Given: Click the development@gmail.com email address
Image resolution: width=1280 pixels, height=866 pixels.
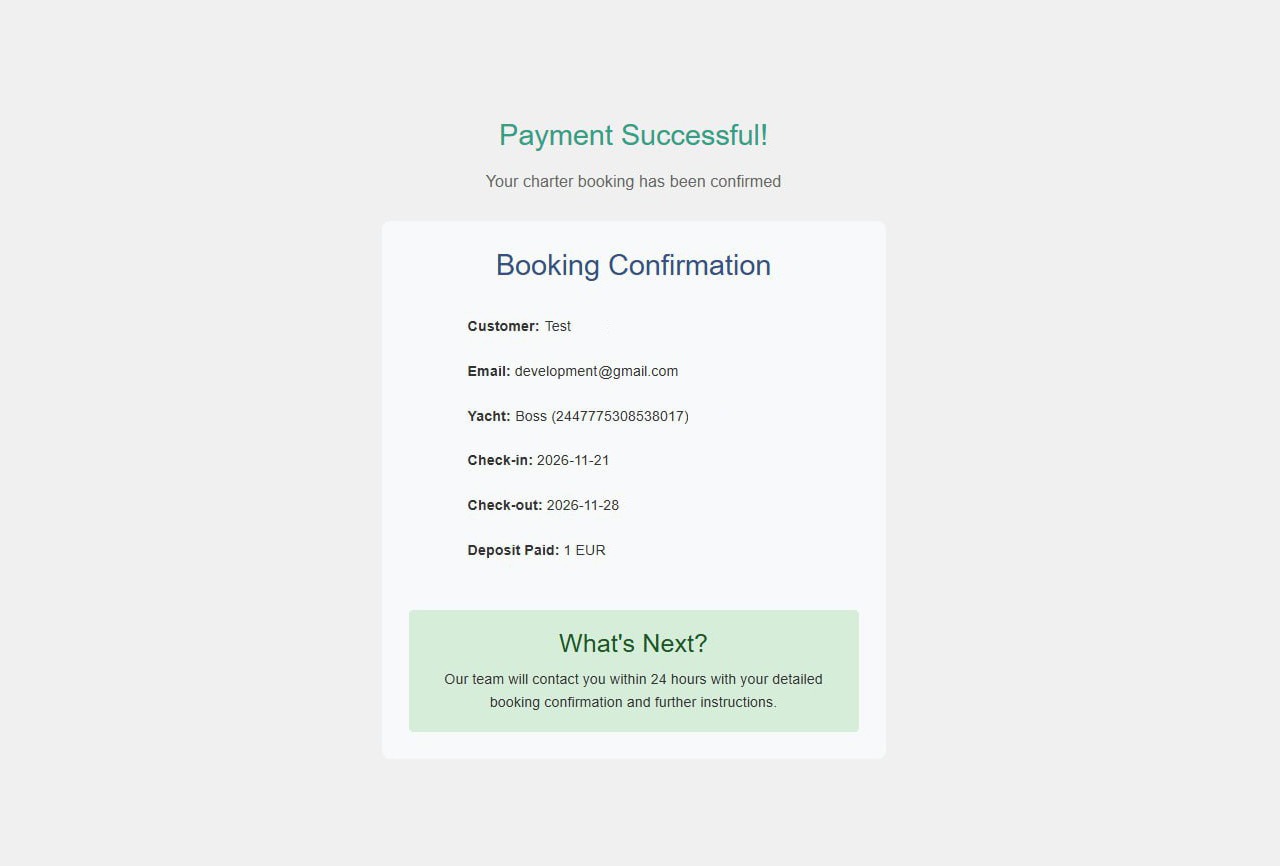Looking at the screenshot, I should click(x=596, y=371).
